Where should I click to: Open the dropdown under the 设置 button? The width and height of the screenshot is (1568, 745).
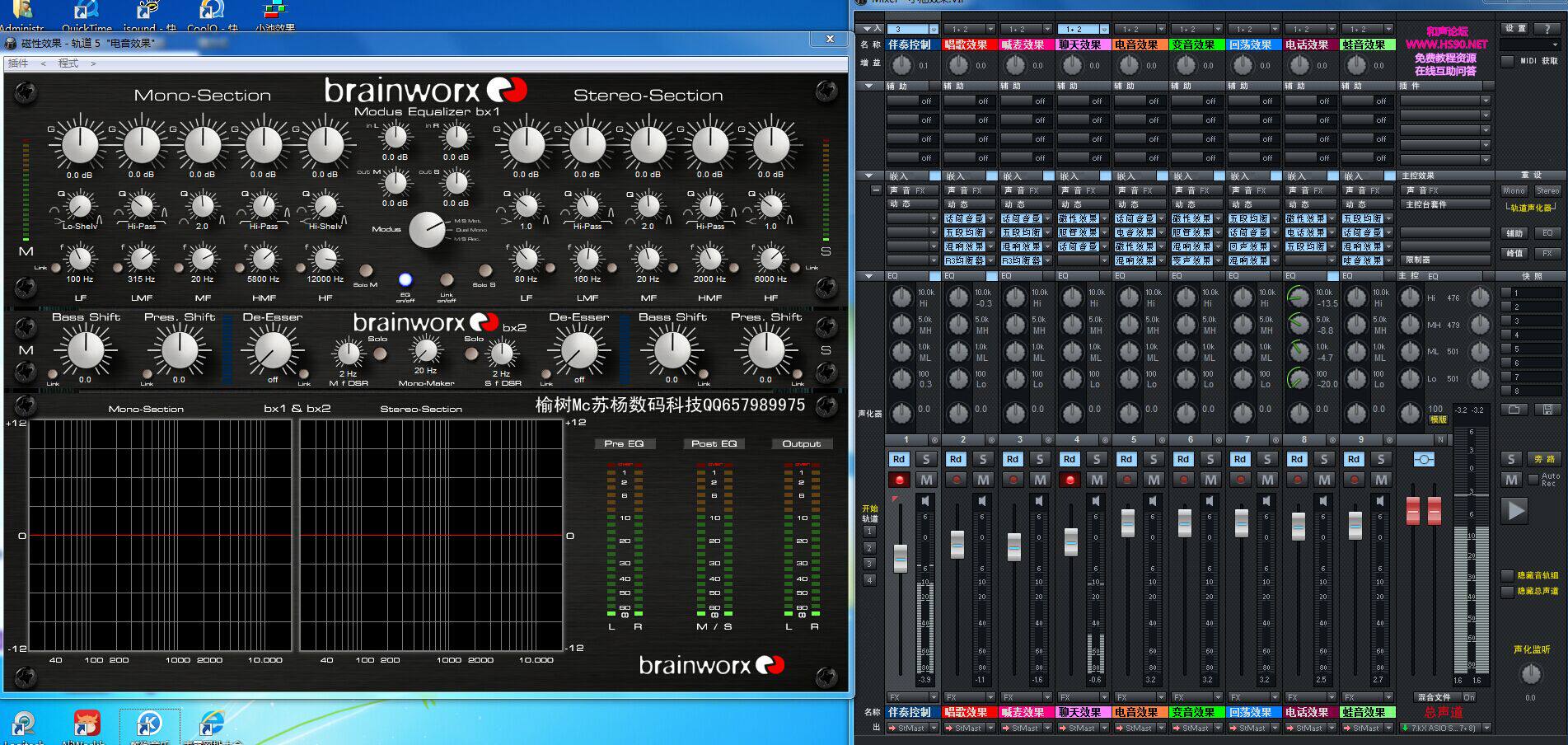click(x=1530, y=45)
